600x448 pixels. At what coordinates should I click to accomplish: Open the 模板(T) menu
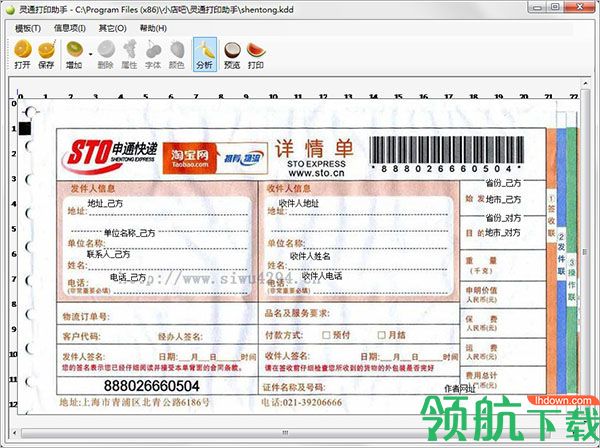28,28
